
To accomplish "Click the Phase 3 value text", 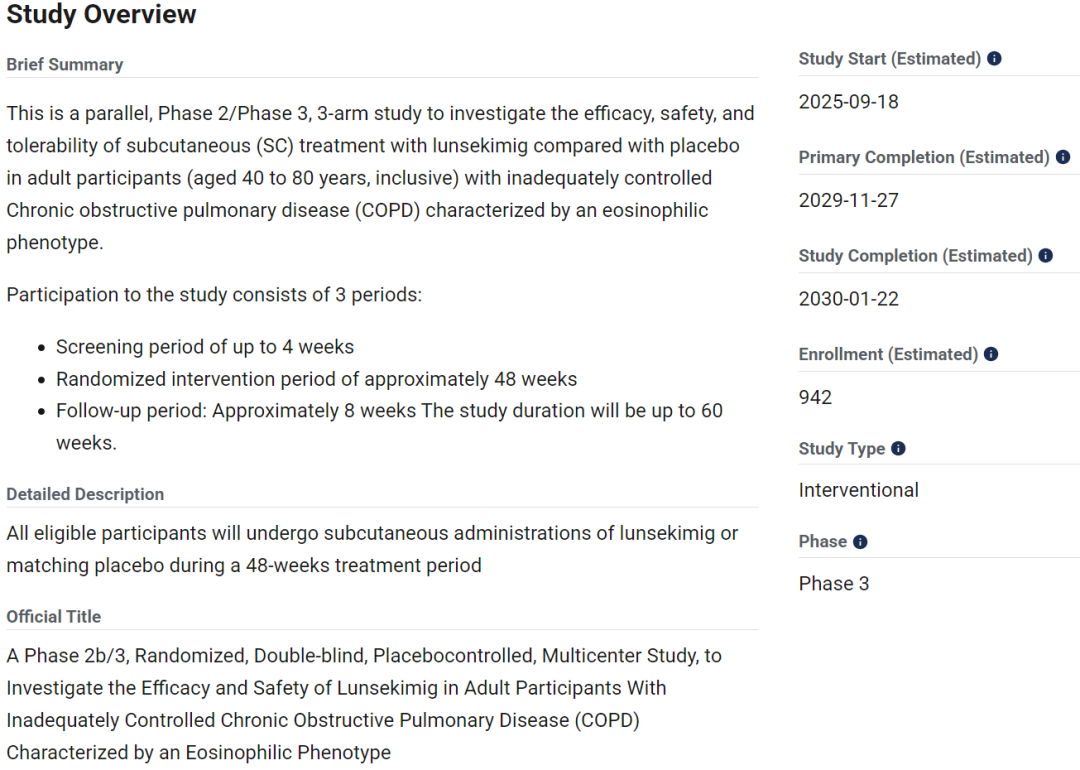I will pos(834,584).
